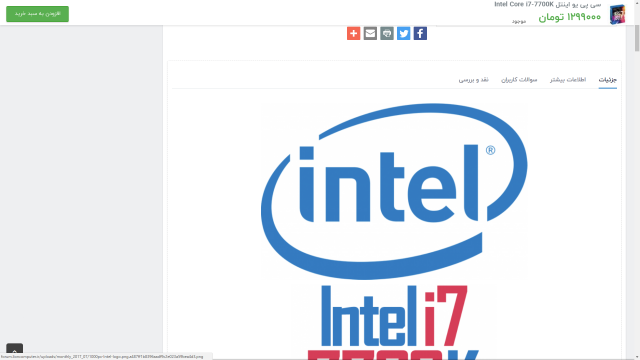Image resolution: width=640 pixels, height=360 pixels.
Task: Click the scroll-to-top arrow button
Action: coord(14,349)
